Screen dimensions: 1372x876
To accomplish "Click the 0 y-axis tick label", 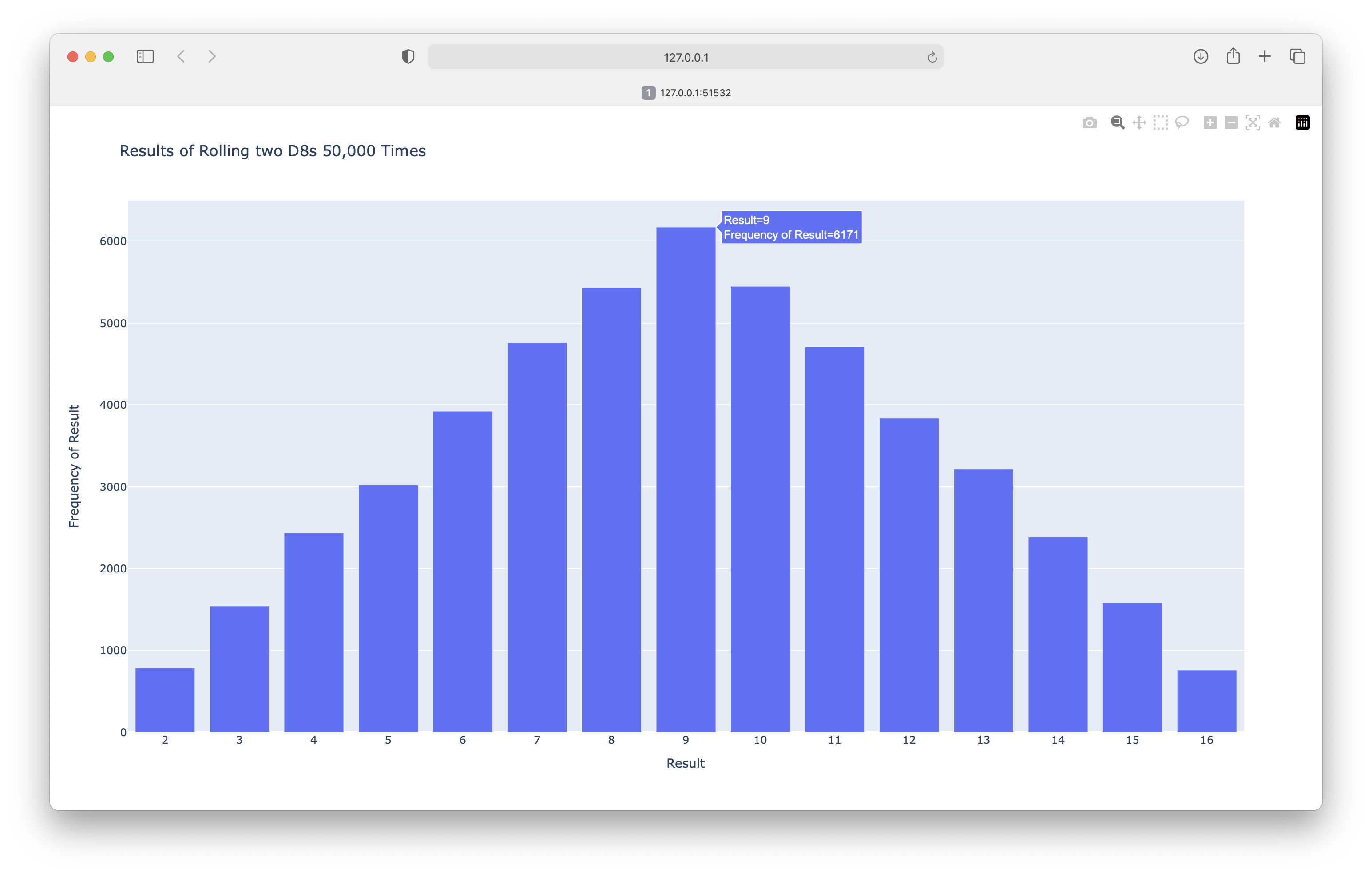I will coord(123,733).
